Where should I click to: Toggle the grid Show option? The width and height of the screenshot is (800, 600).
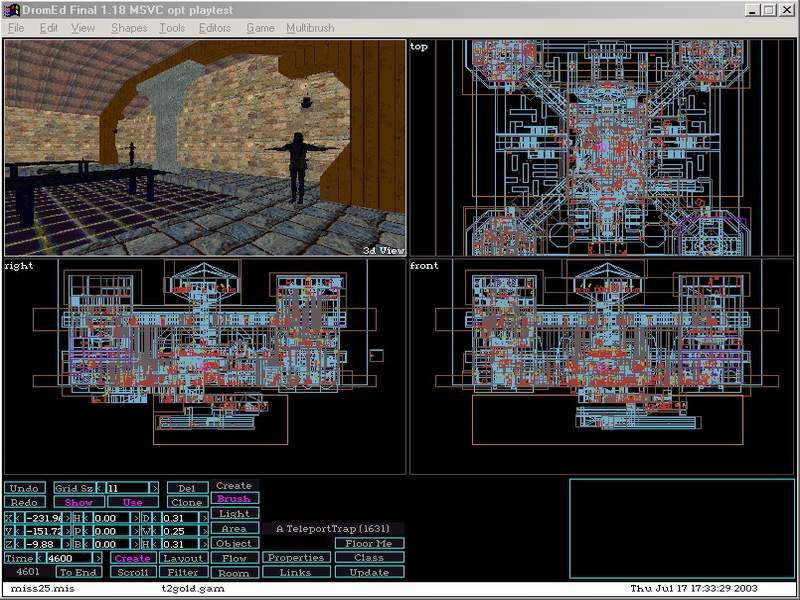click(79, 502)
